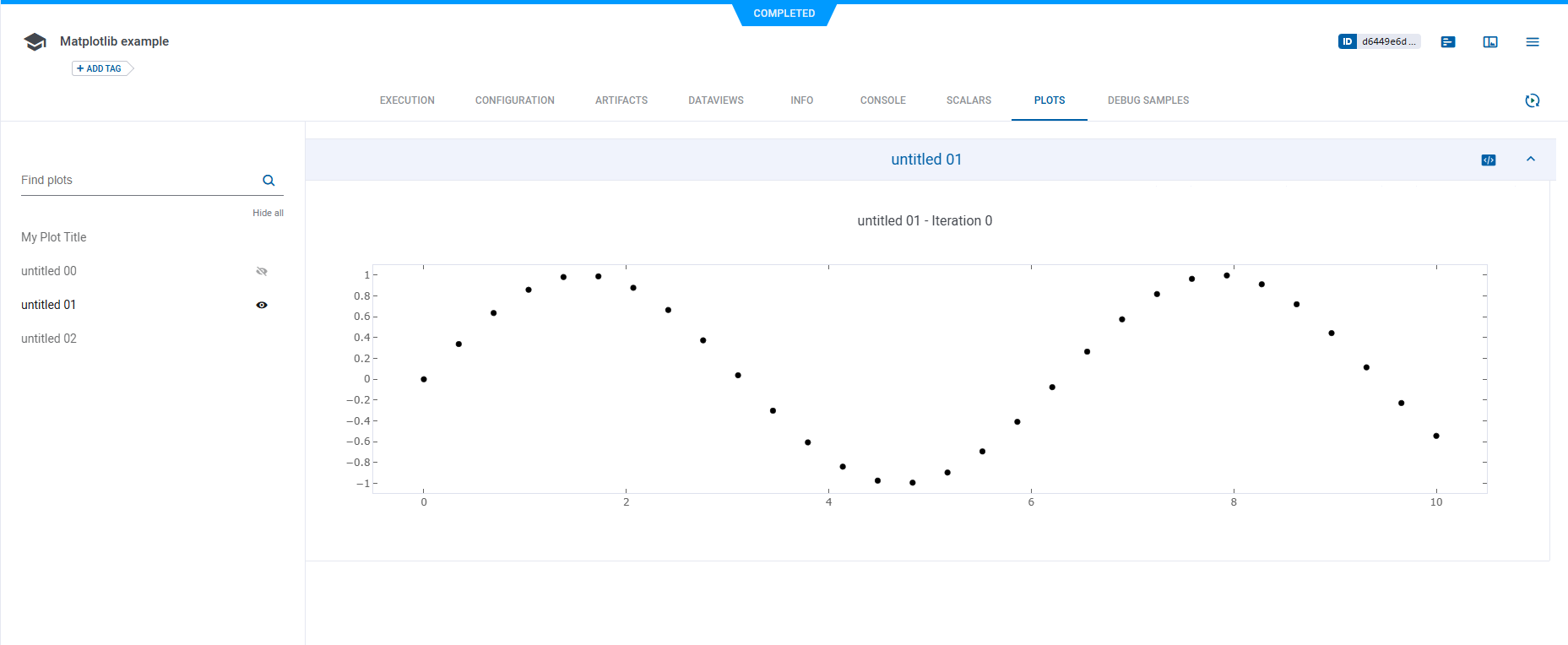1568x645 pixels.
Task: Click the graduation cap task icon
Action: pos(35,41)
